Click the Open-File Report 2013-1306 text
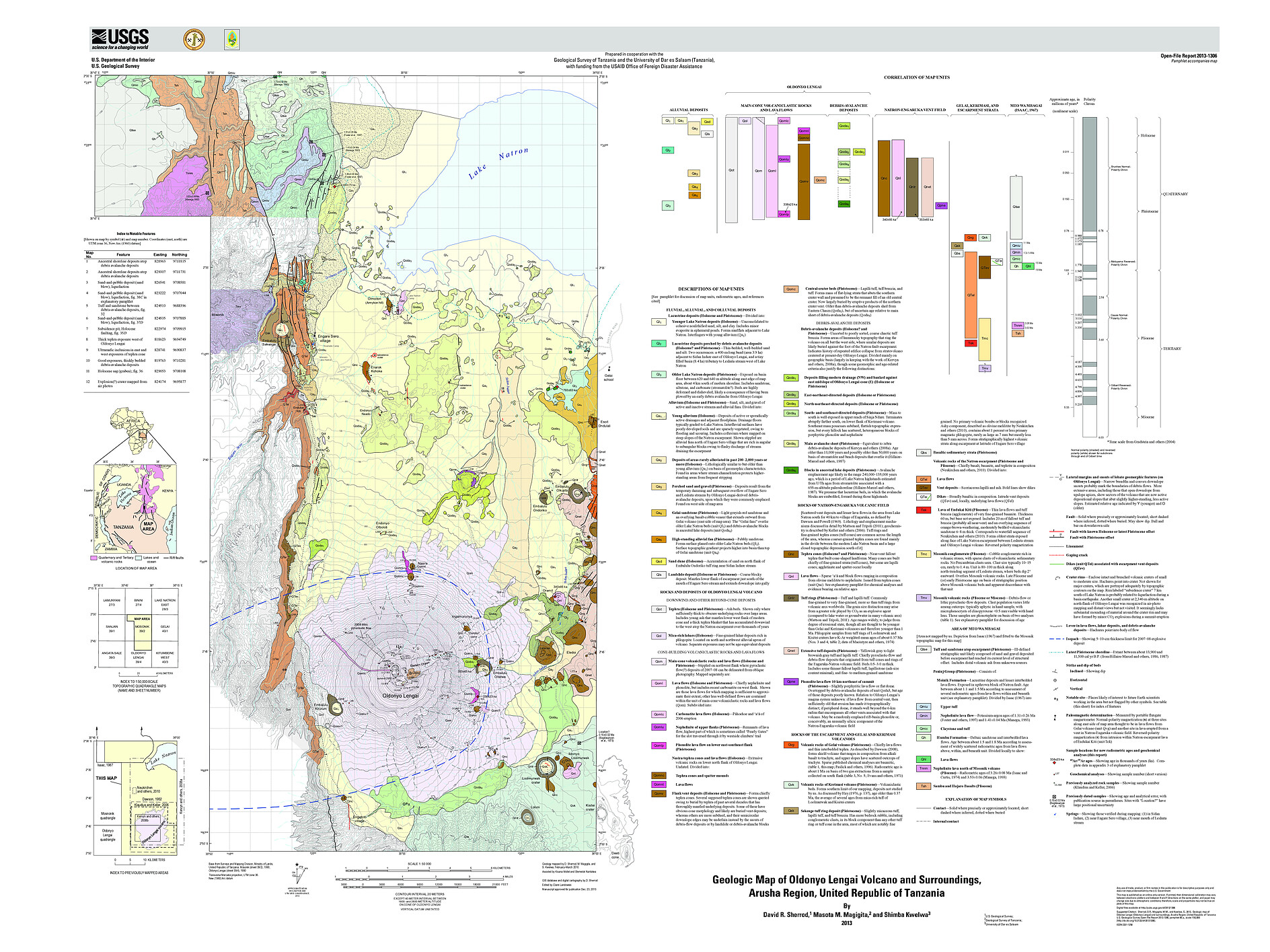The image size is (1270, 952). [1189, 56]
